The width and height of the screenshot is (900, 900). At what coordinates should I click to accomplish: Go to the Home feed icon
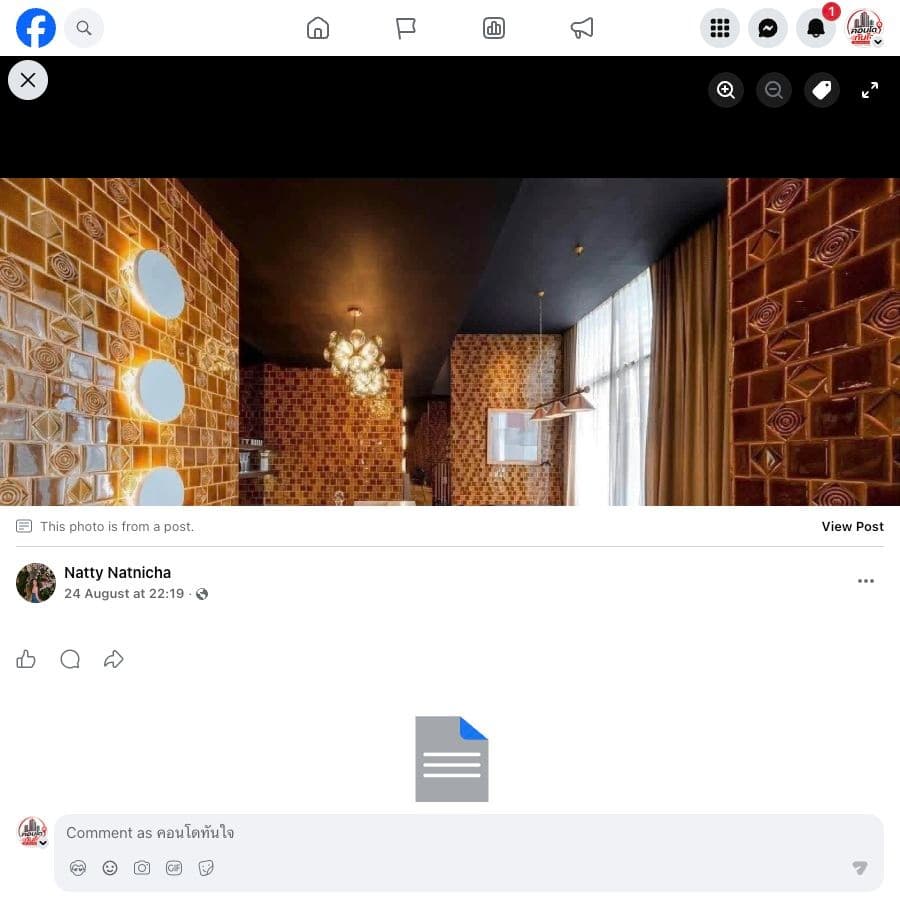click(x=317, y=28)
